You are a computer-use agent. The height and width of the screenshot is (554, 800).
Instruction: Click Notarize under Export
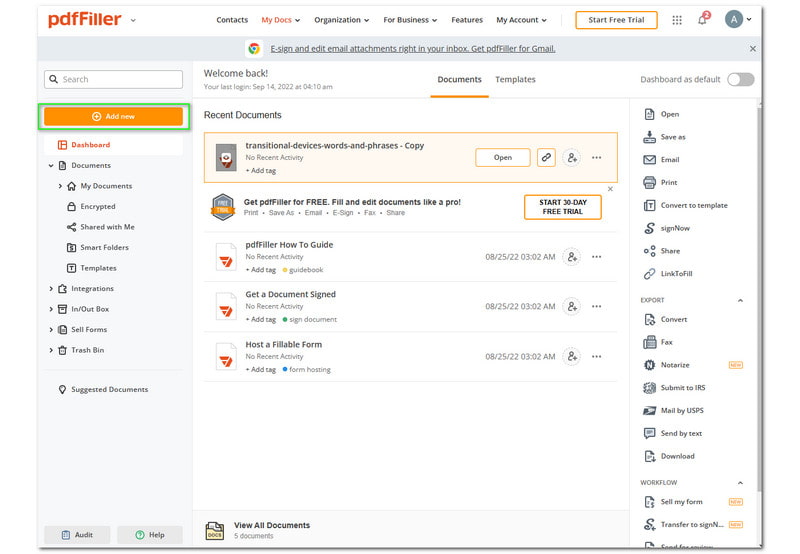pos(666,365)
